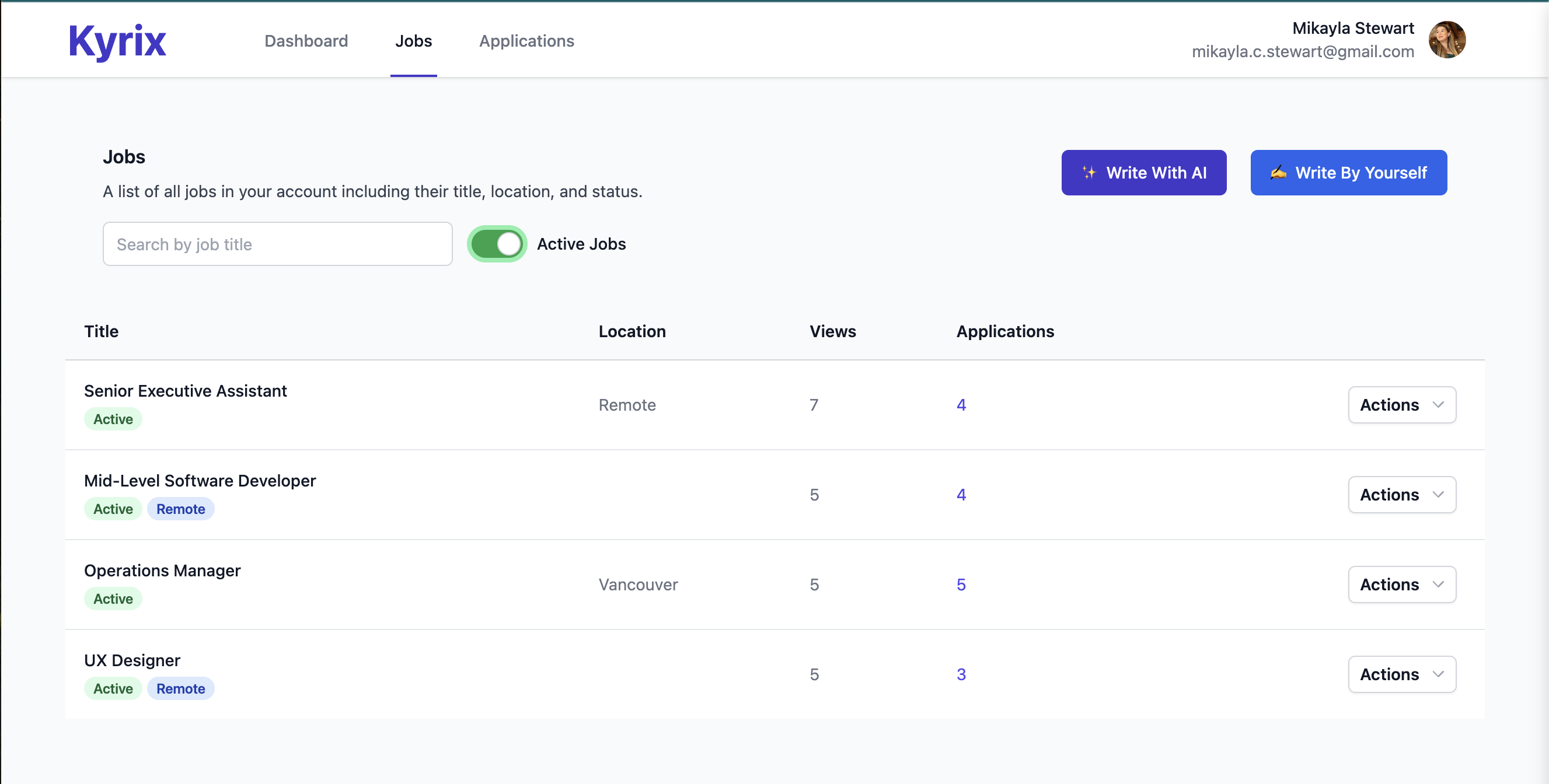
Task: Switch to the Applications tab
Action: pyautogui.click(x=526, y=41)
